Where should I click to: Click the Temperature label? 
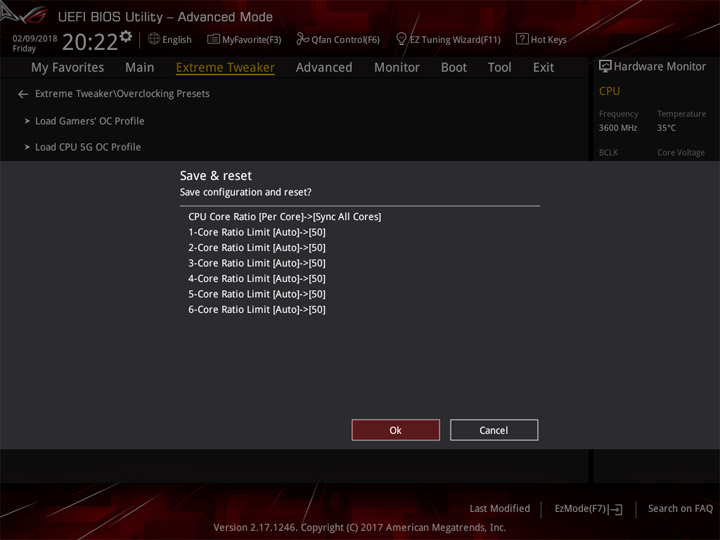pyautogui.click(x=681, y=113)
